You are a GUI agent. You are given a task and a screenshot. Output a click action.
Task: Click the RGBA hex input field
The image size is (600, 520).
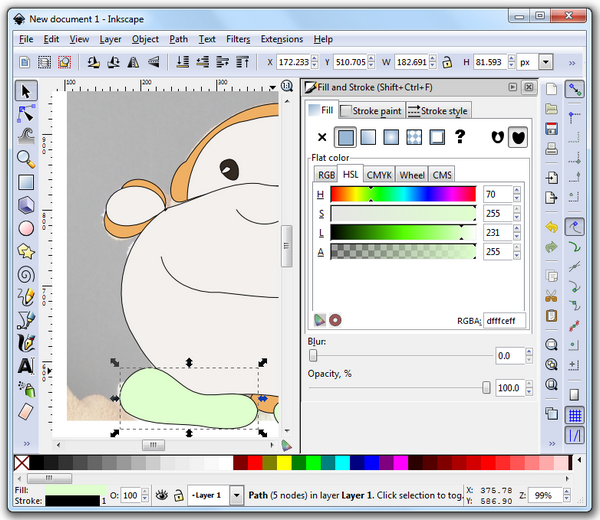coord(504,321)
